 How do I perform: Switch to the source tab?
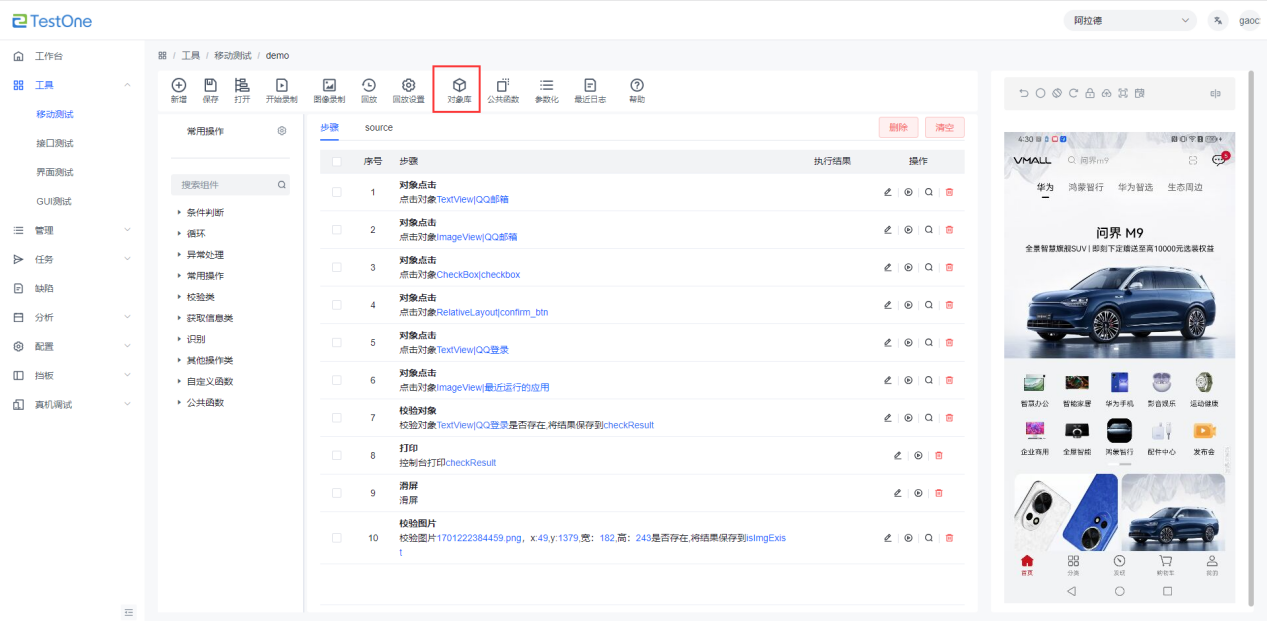click(378, 128)
